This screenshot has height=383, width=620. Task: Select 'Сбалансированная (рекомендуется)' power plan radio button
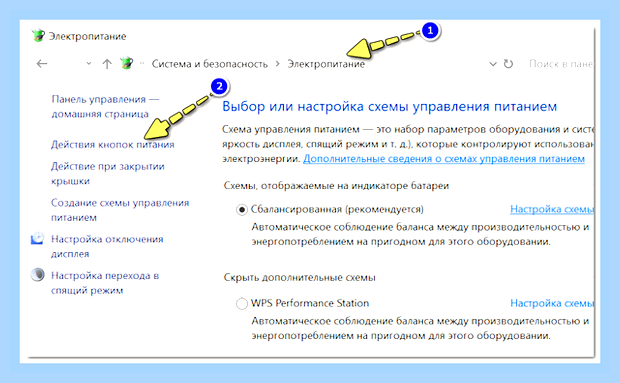(x=242, y=209)
